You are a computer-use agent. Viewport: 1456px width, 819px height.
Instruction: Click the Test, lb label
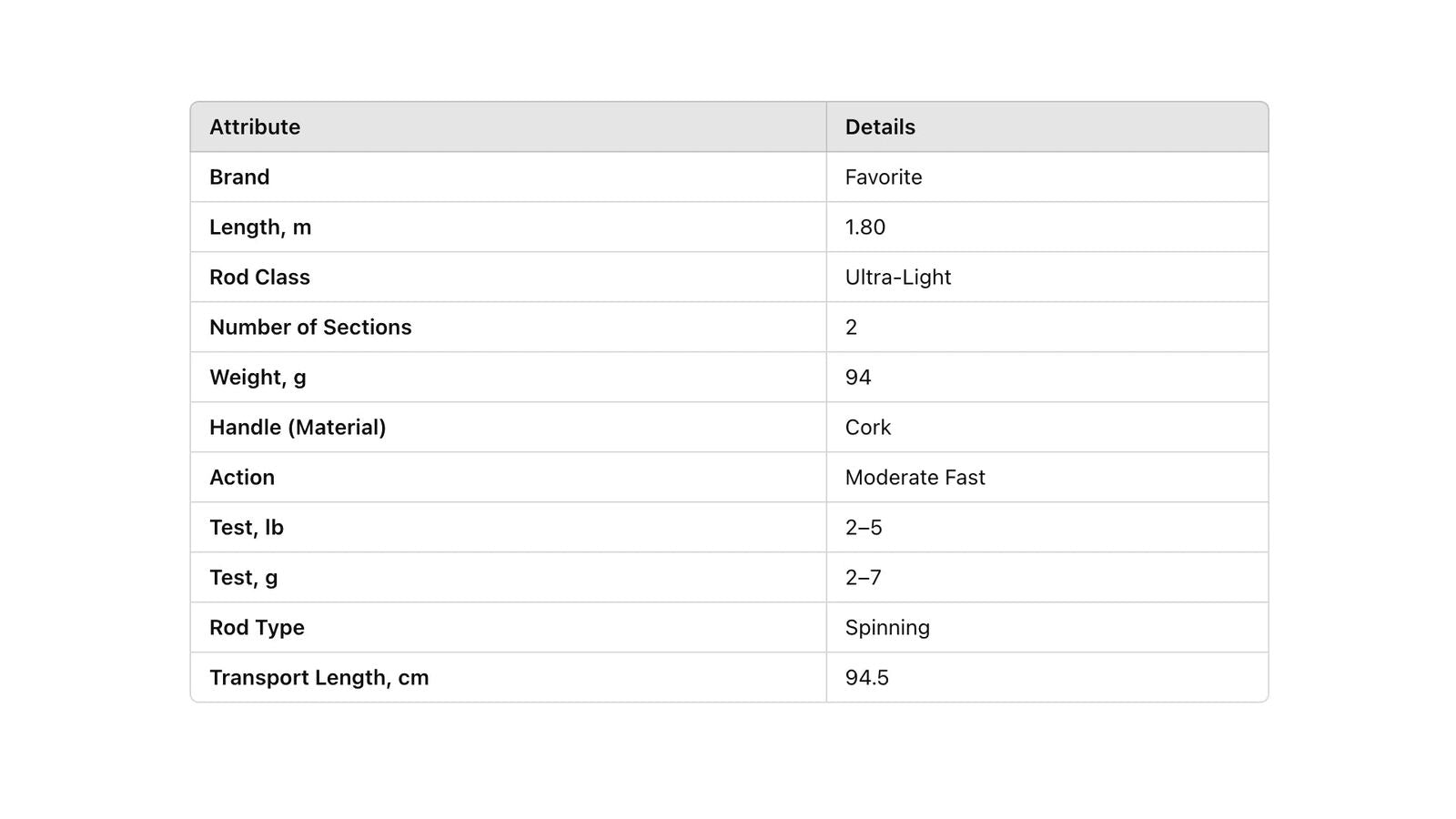[x=247, y=527]
